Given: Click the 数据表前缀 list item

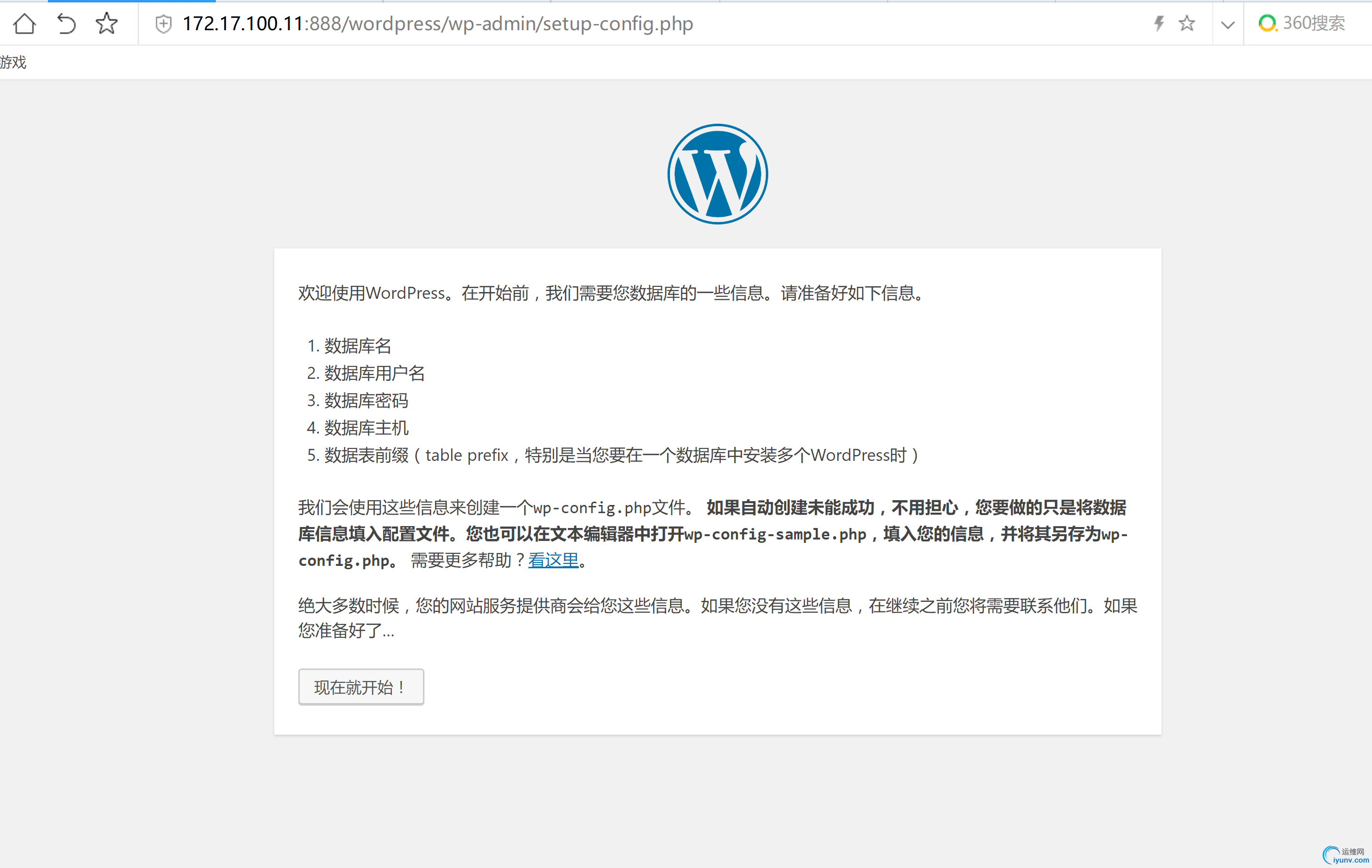Looking at the screenshot, I should 367,455.
